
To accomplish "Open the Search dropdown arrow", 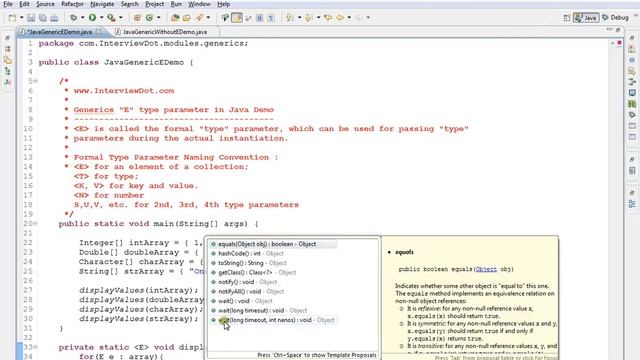I will [208, 18].
